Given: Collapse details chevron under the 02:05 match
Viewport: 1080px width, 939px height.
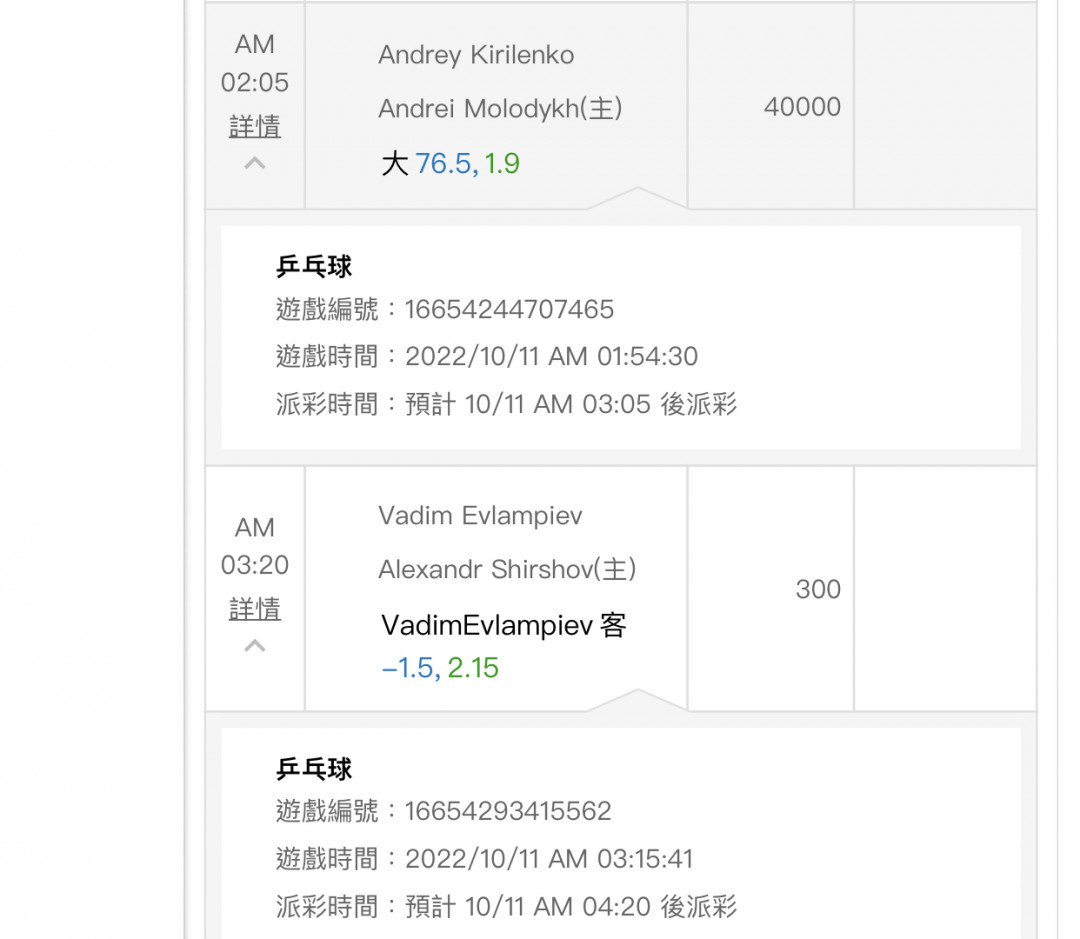Looking at the screenshot, I should click(255, 163).
